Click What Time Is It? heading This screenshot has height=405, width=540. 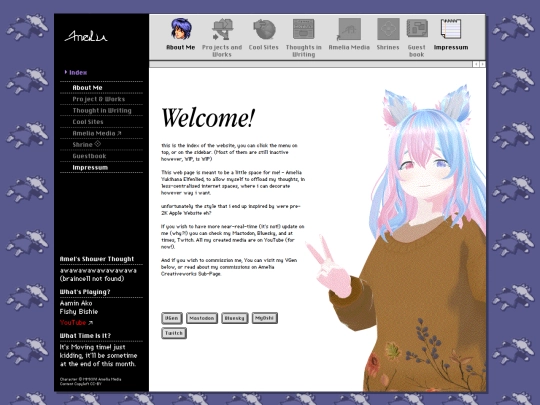(x=85, y=335)
